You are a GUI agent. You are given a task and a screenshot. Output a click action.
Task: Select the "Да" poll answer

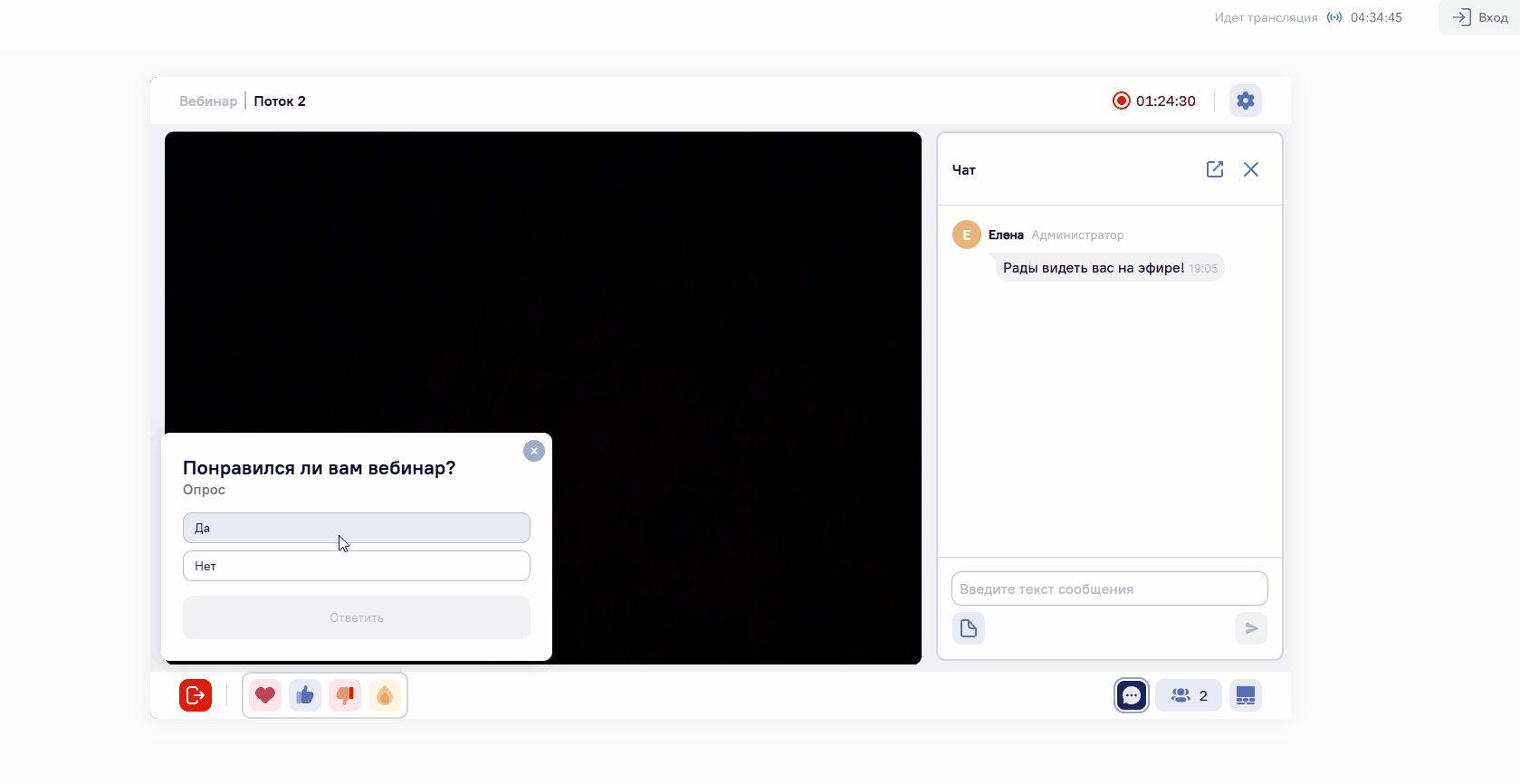[357, 528]
